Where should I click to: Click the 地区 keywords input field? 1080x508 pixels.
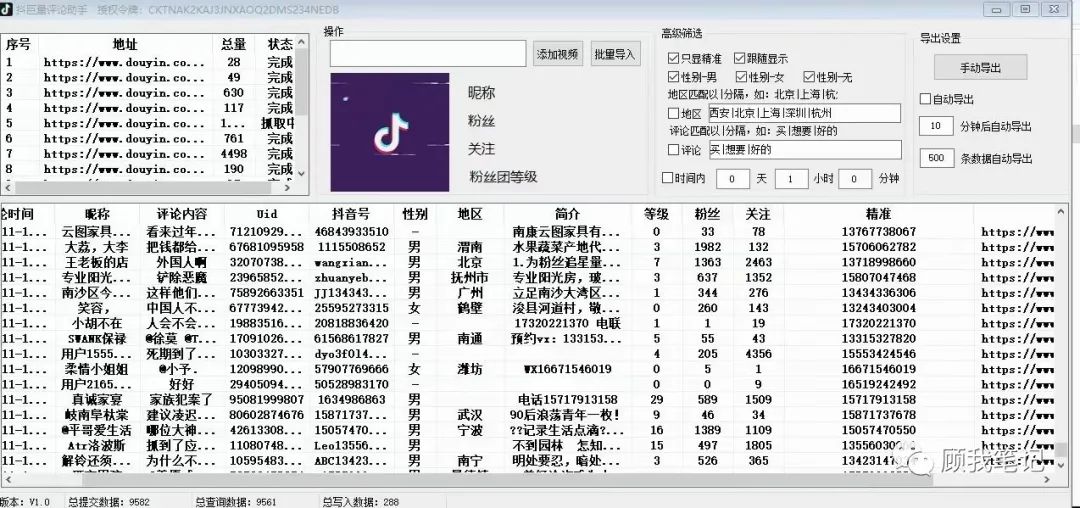coord(804,114)
